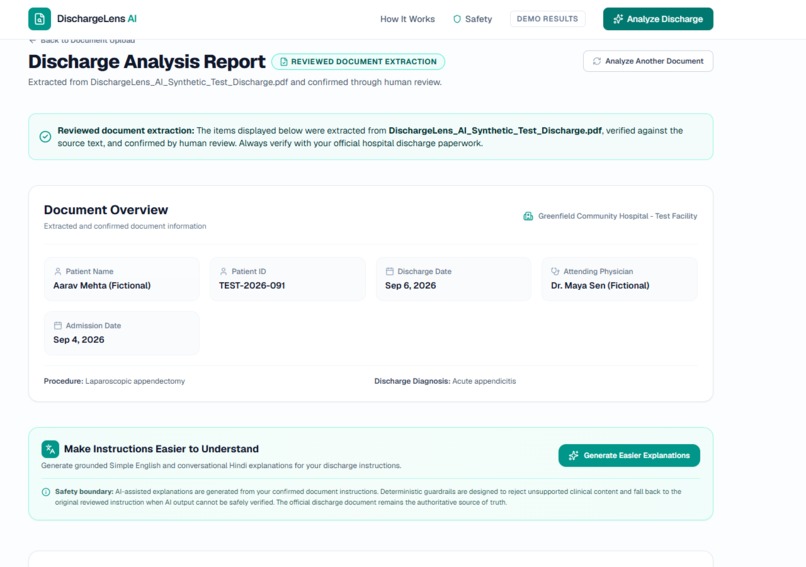Image resolution: width=806 pixels, height=567 pixels.
Task: Go back to Document Upload
Action: [x=82, y=41]
